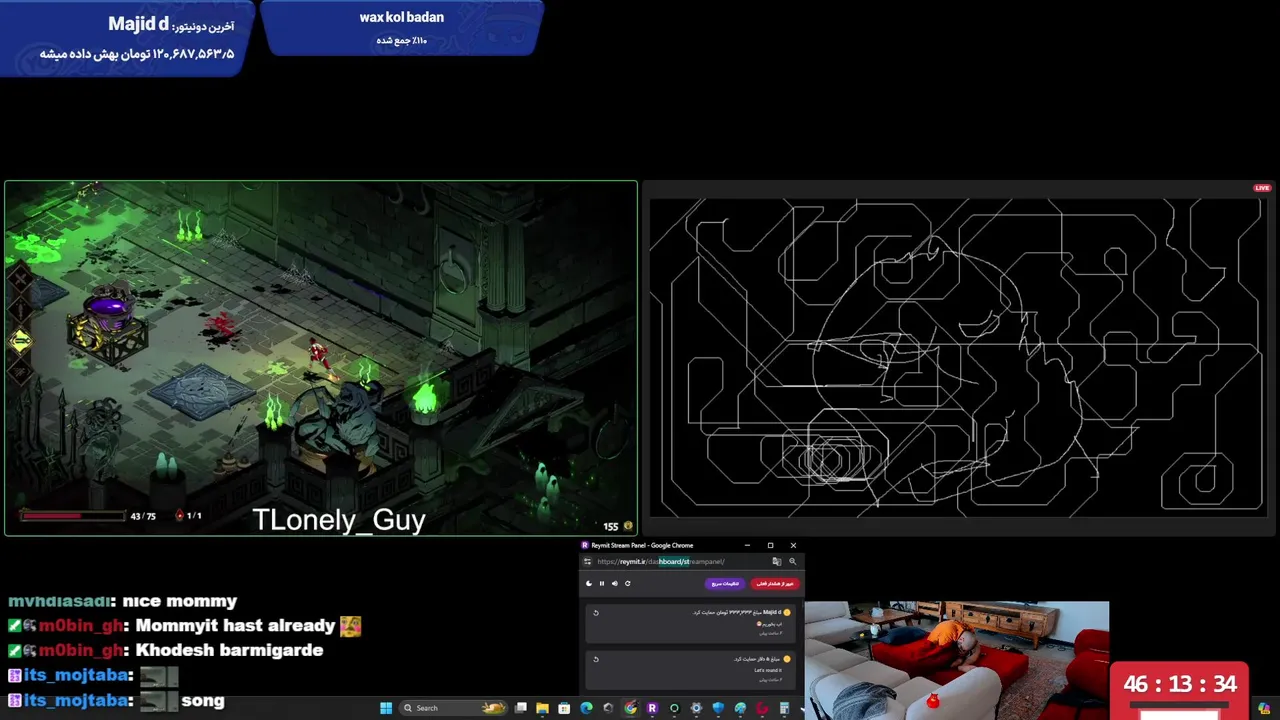Open the green circle app on taskbar

click(x=674, y=708)
